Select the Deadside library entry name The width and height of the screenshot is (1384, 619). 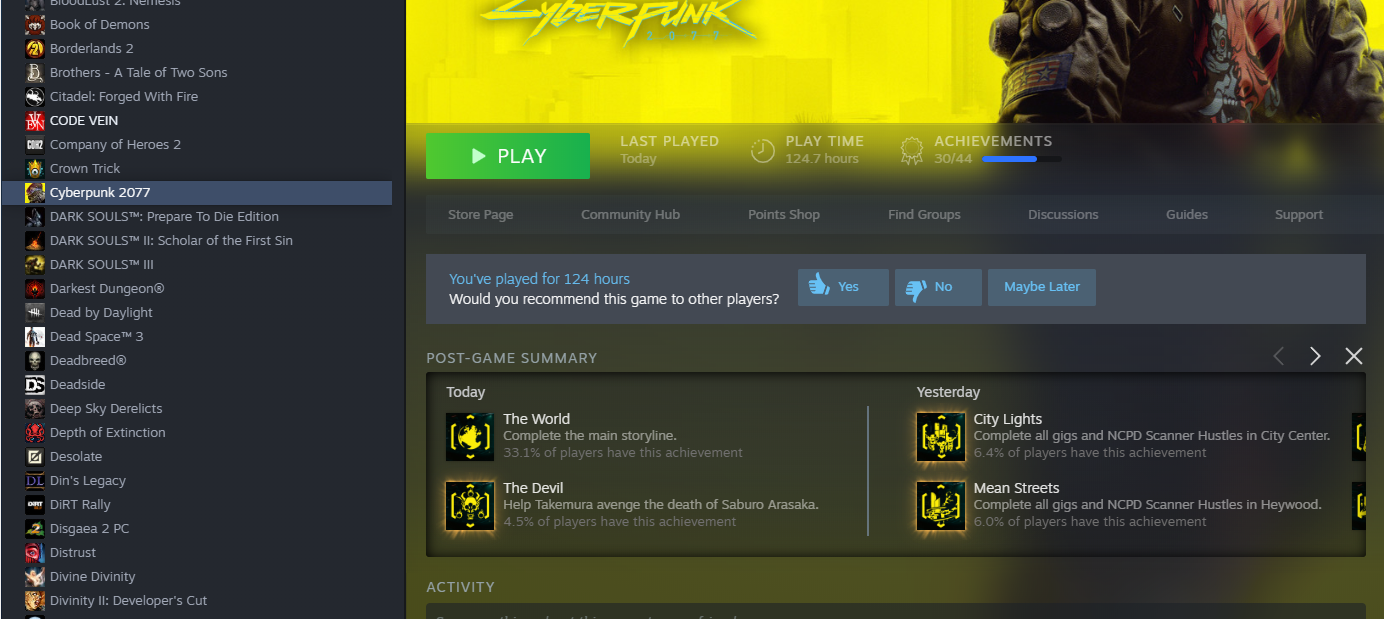click(78, 384)
